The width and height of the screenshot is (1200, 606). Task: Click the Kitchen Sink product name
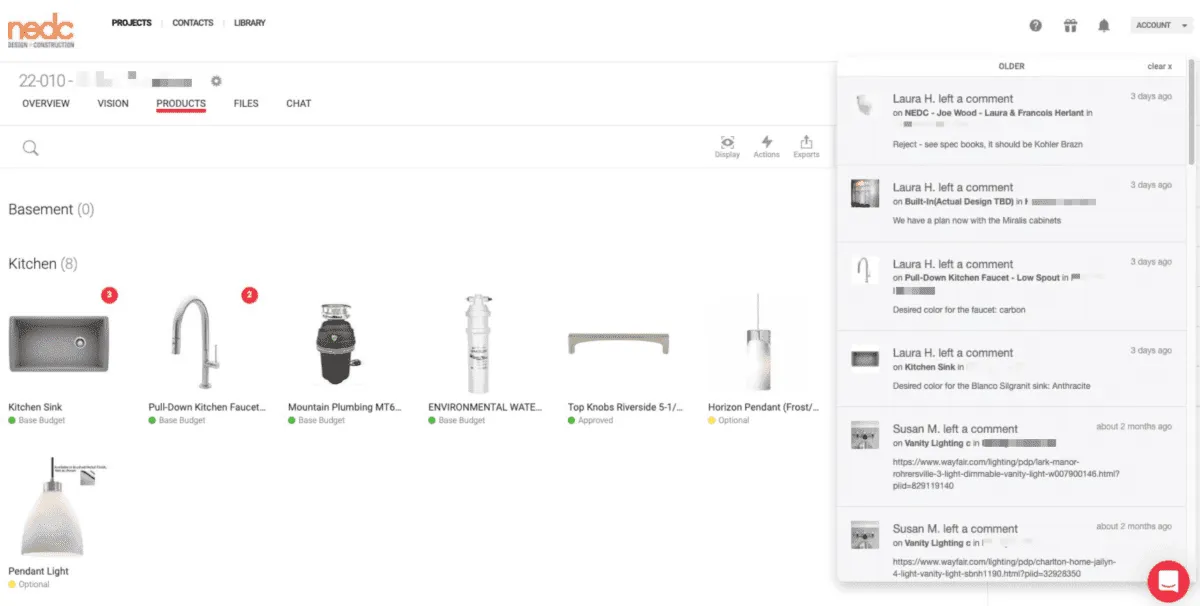[35, 407]
